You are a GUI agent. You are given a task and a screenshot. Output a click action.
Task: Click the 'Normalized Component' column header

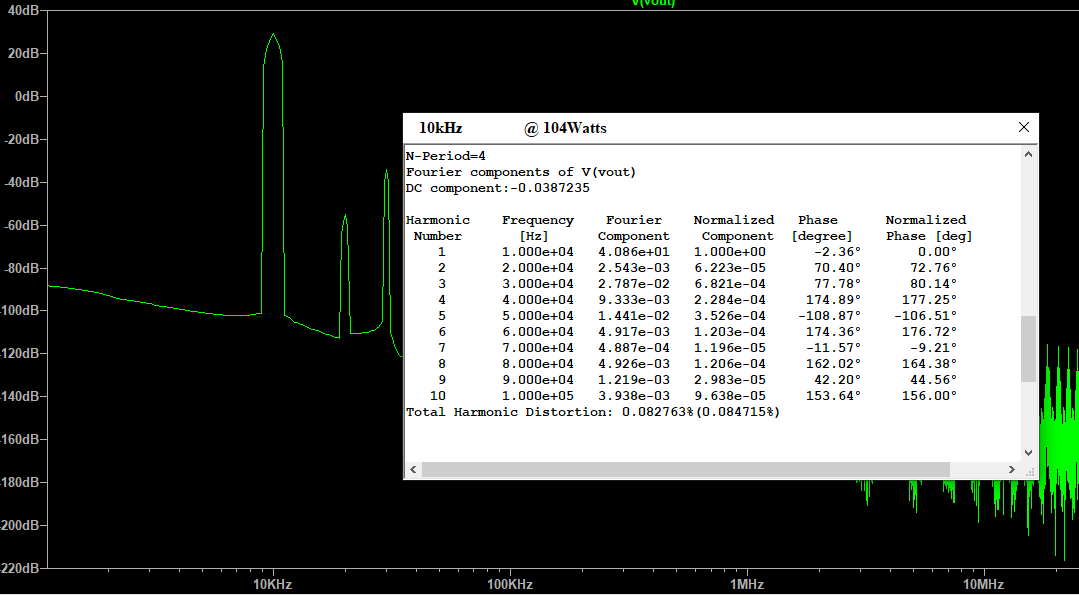pos(734,228)
